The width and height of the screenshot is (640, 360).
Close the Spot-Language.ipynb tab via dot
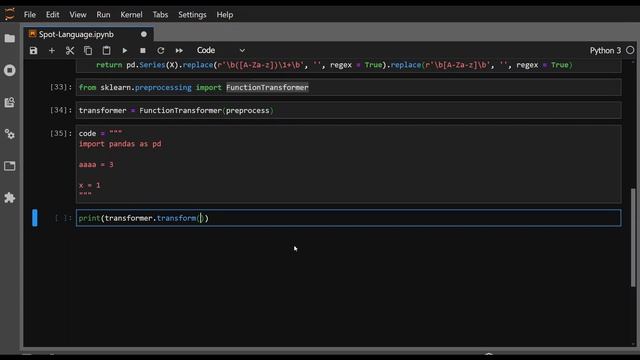(x=144, y=34)
